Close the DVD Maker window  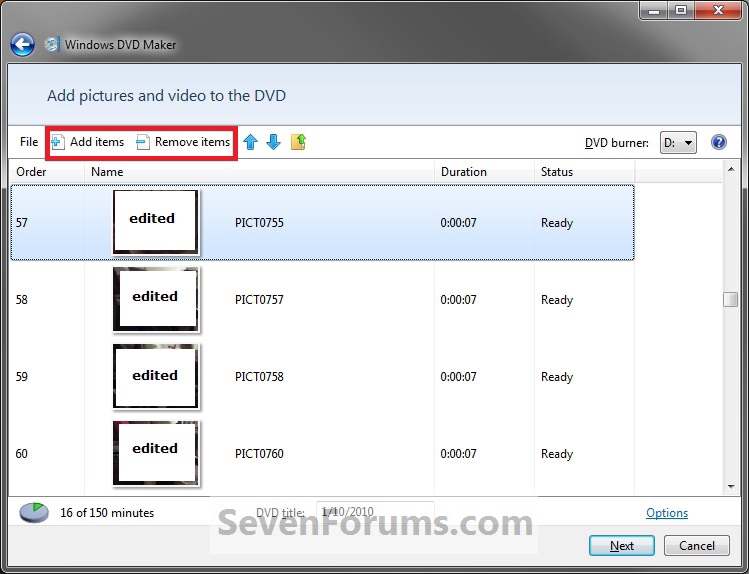pyautogui.click(x=718, y=11)
